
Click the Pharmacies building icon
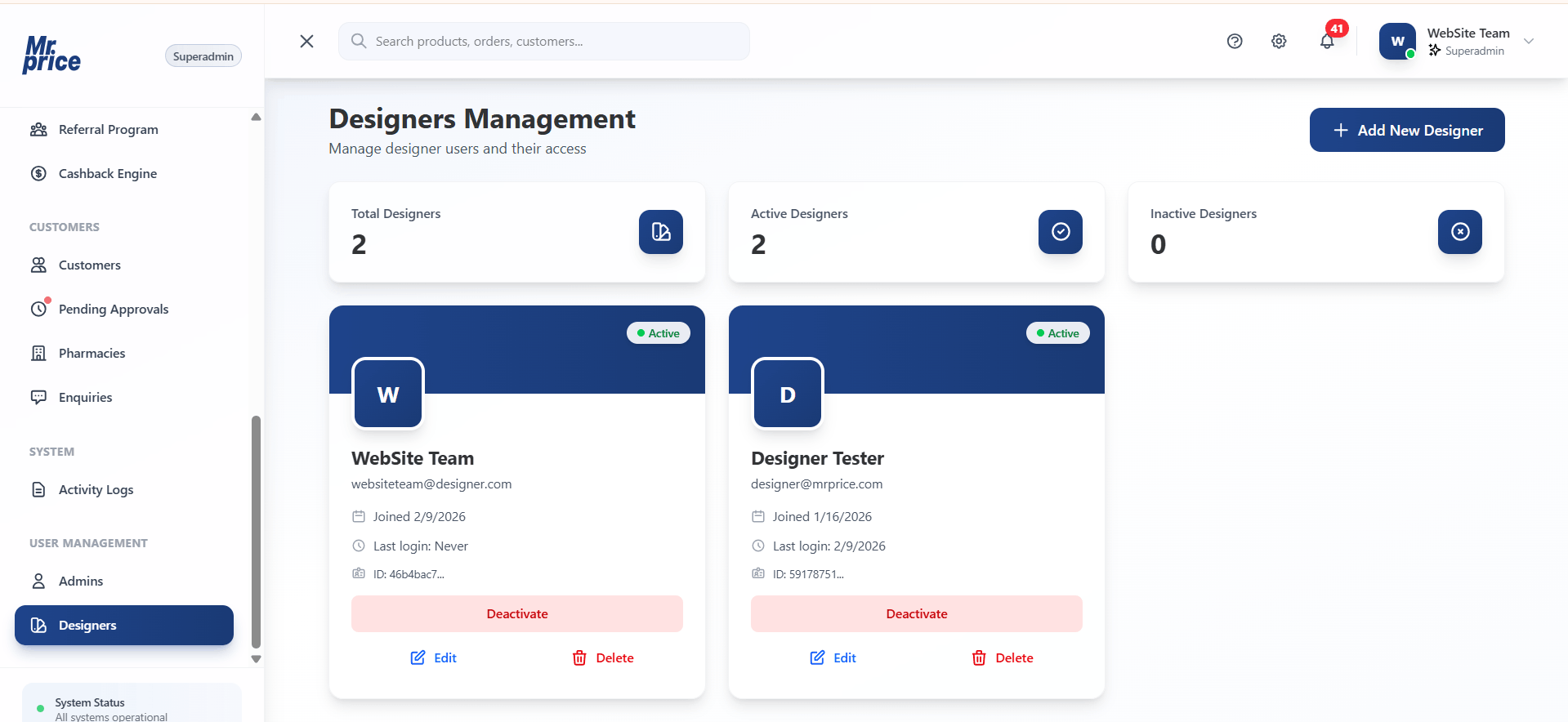click(38, 353)
